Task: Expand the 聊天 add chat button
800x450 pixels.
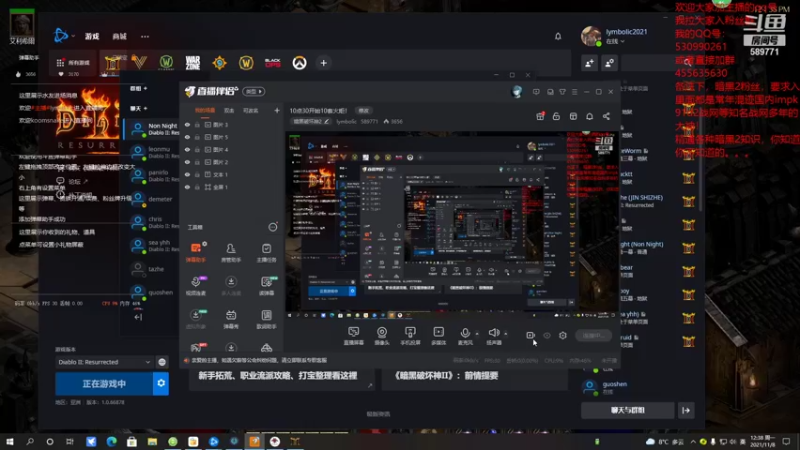Action: click(138, 108)
